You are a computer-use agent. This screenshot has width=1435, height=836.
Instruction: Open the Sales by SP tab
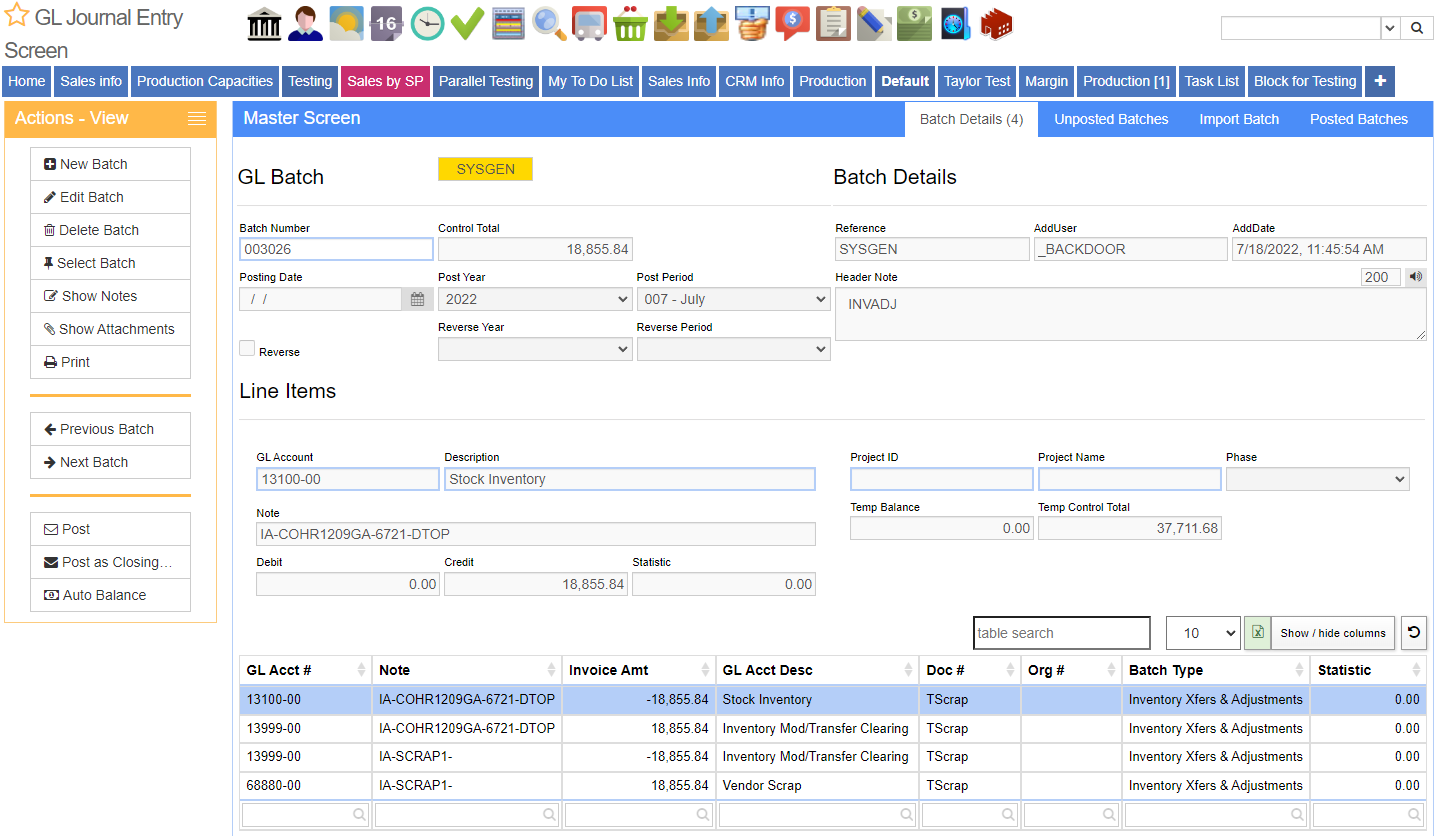(385, 82)
